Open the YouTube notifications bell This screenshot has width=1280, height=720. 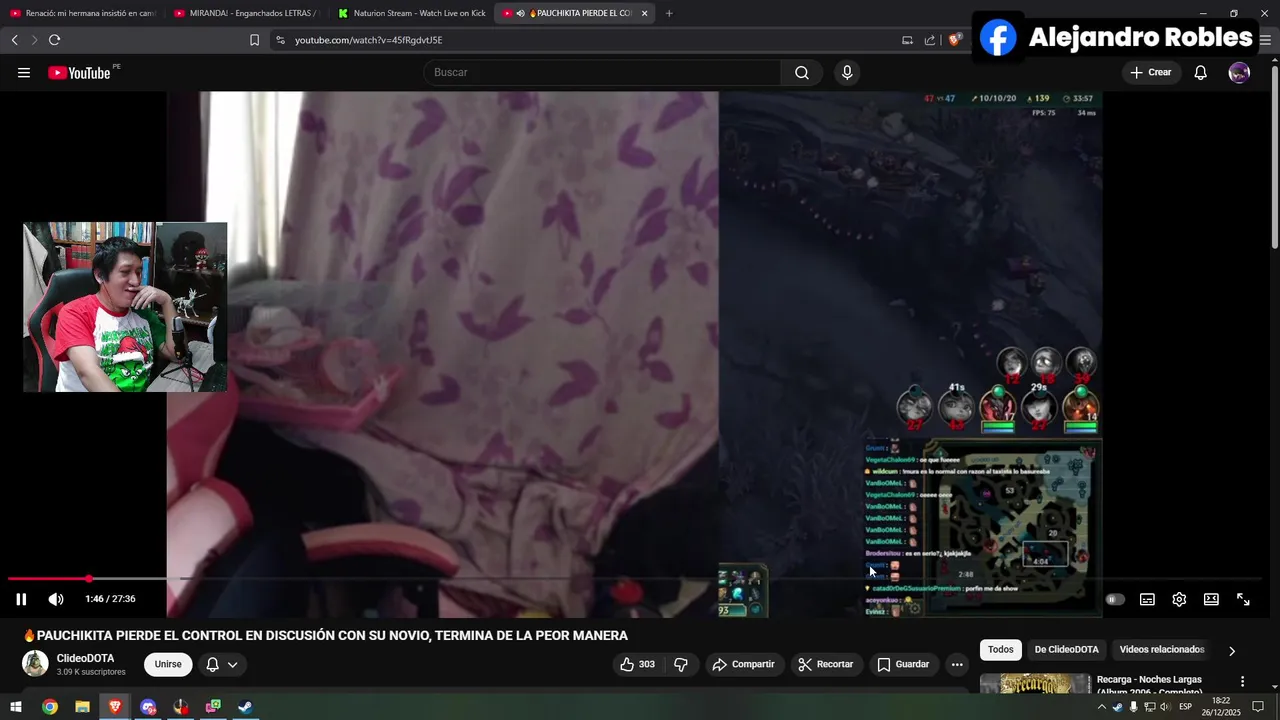[1201, 72]
